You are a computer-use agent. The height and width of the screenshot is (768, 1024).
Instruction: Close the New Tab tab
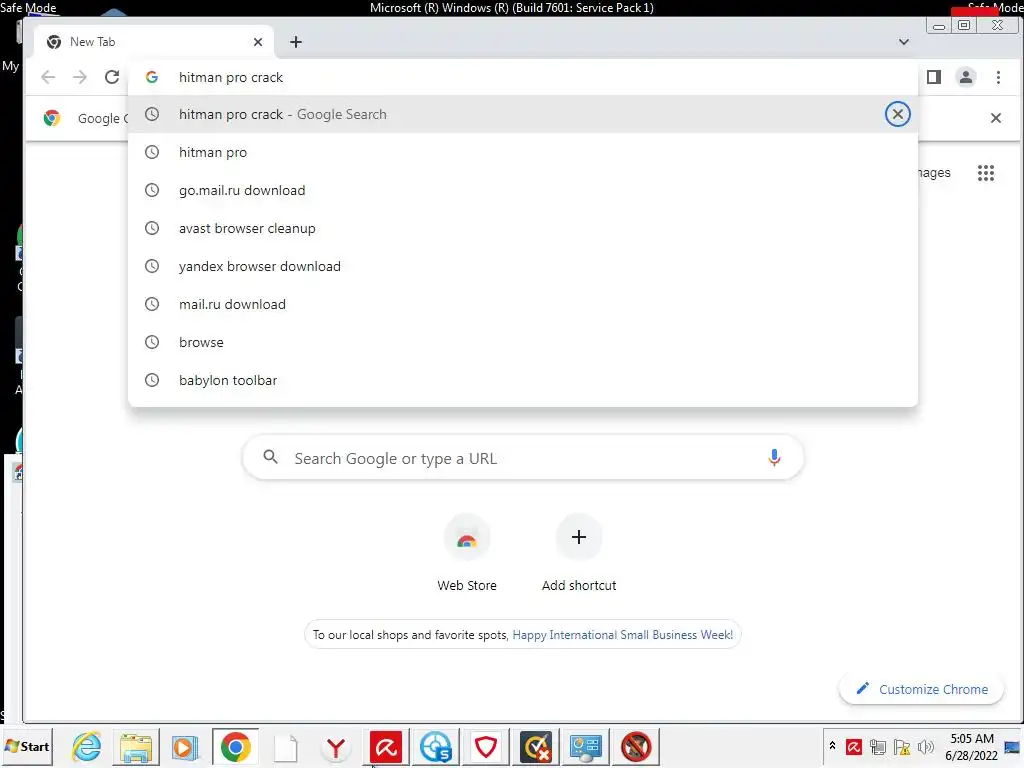(258, 42)
